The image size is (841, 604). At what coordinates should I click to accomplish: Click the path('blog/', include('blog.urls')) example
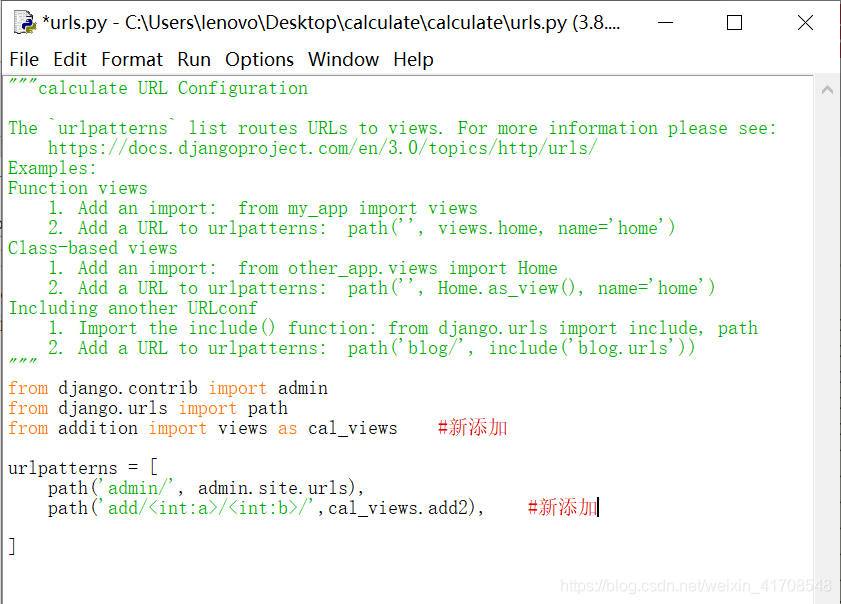click(521, 349)
